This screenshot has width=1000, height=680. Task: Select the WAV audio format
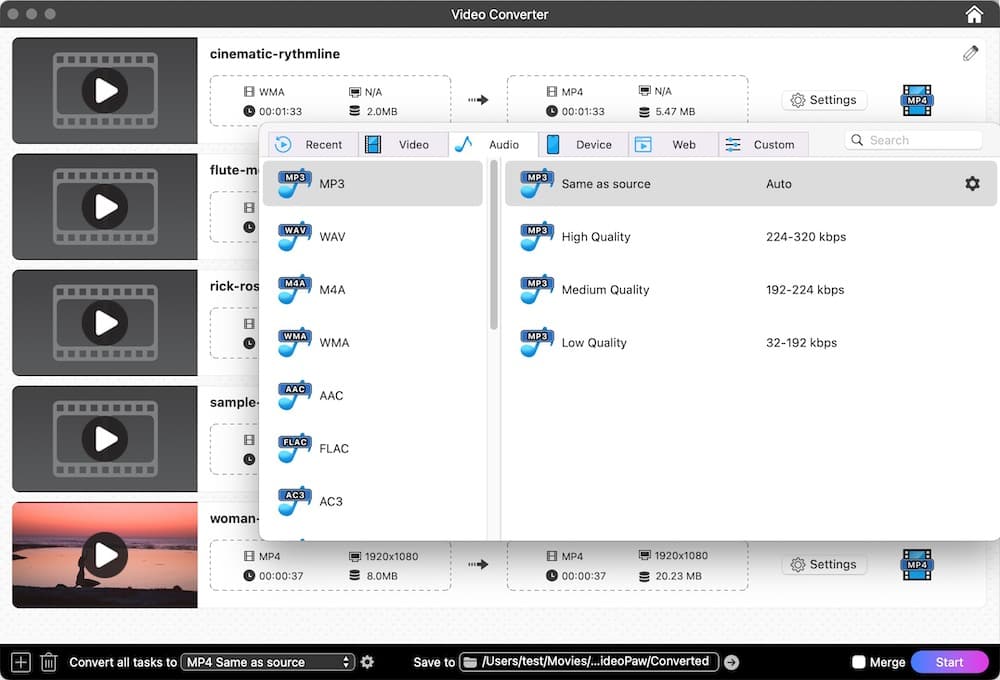pyautogui.click(x=330, y=236)
